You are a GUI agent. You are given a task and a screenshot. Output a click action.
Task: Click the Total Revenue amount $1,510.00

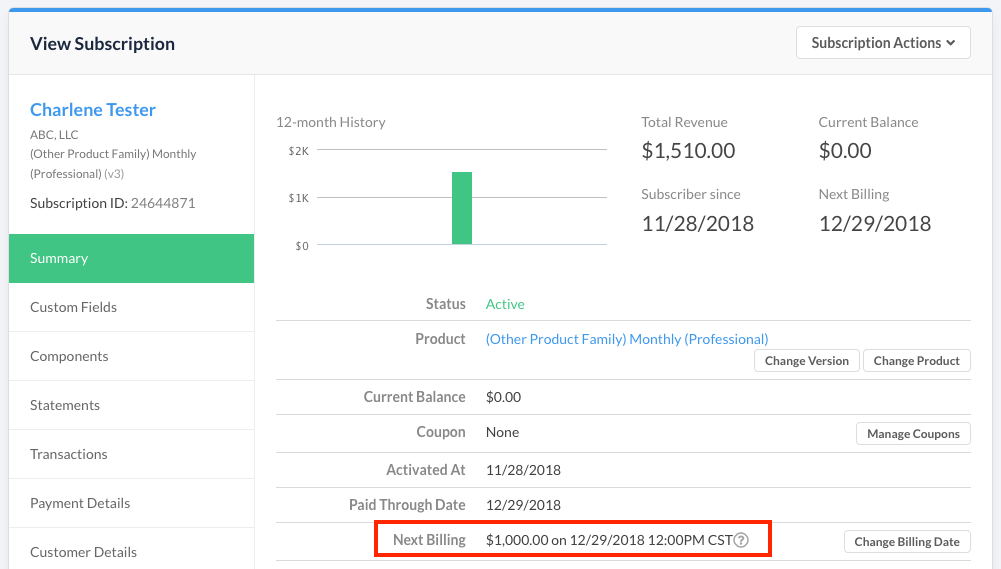click(688, 151)
